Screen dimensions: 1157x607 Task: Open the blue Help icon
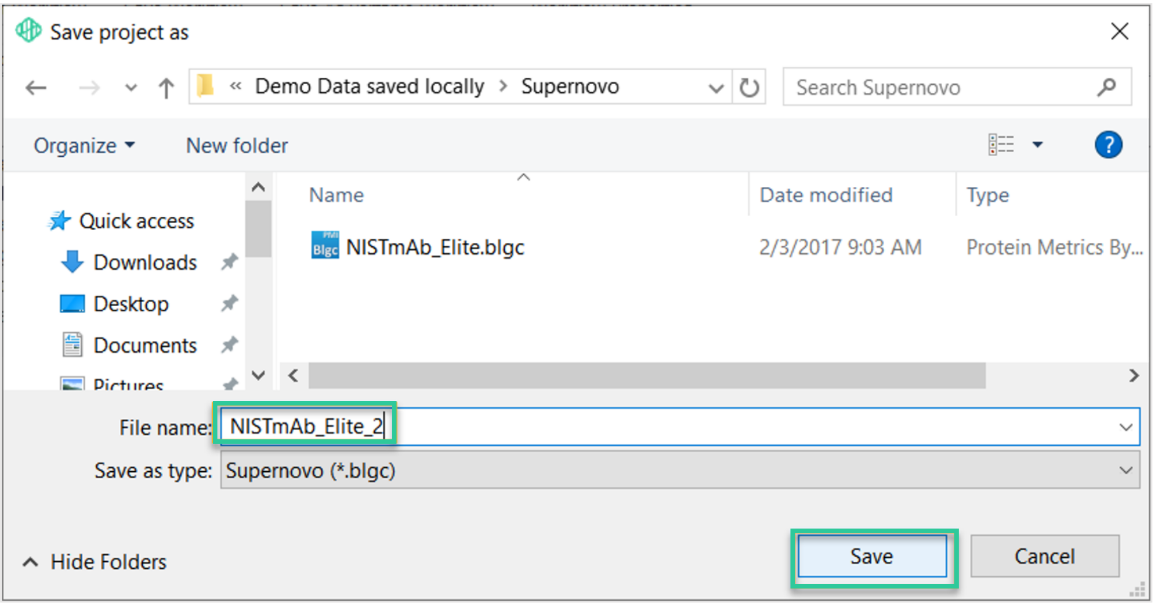pyautogui.click(x=1108, y=145)
